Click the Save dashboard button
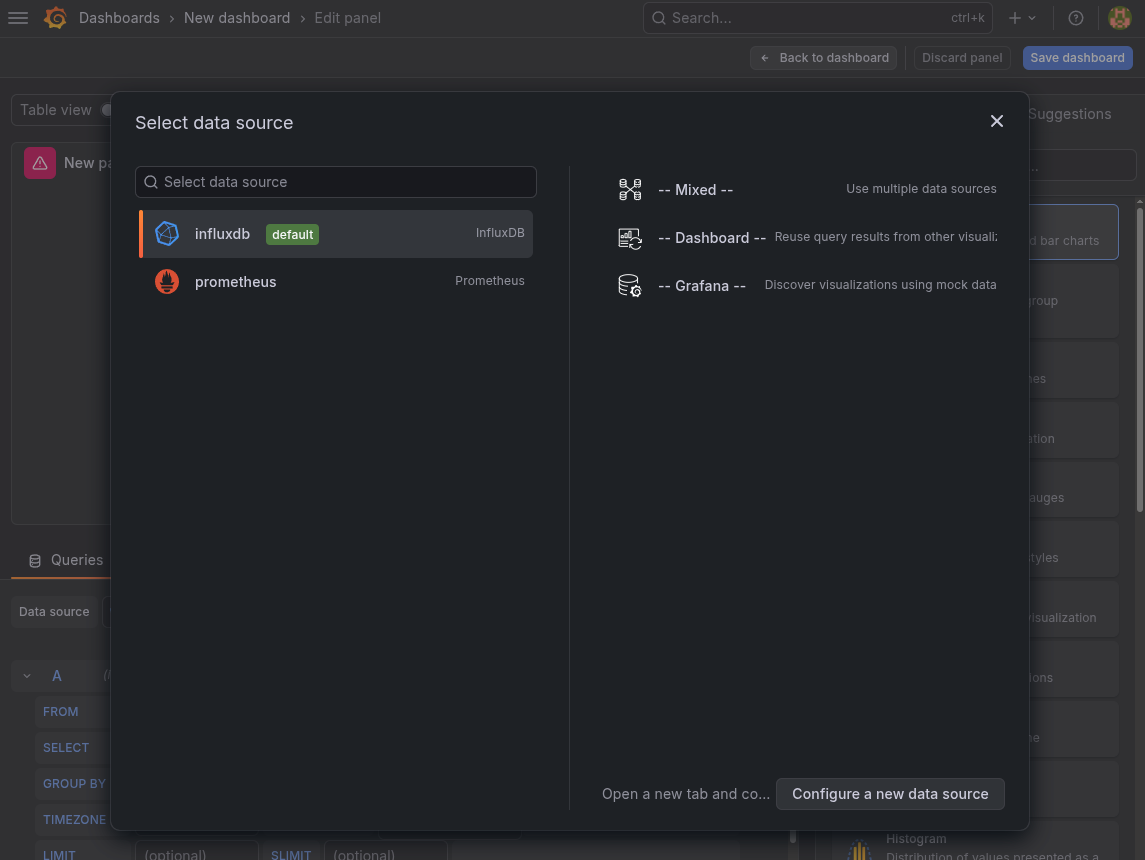Viewport: 1145px width, 860px height. pyautogui.click(x=1077, y=57)
